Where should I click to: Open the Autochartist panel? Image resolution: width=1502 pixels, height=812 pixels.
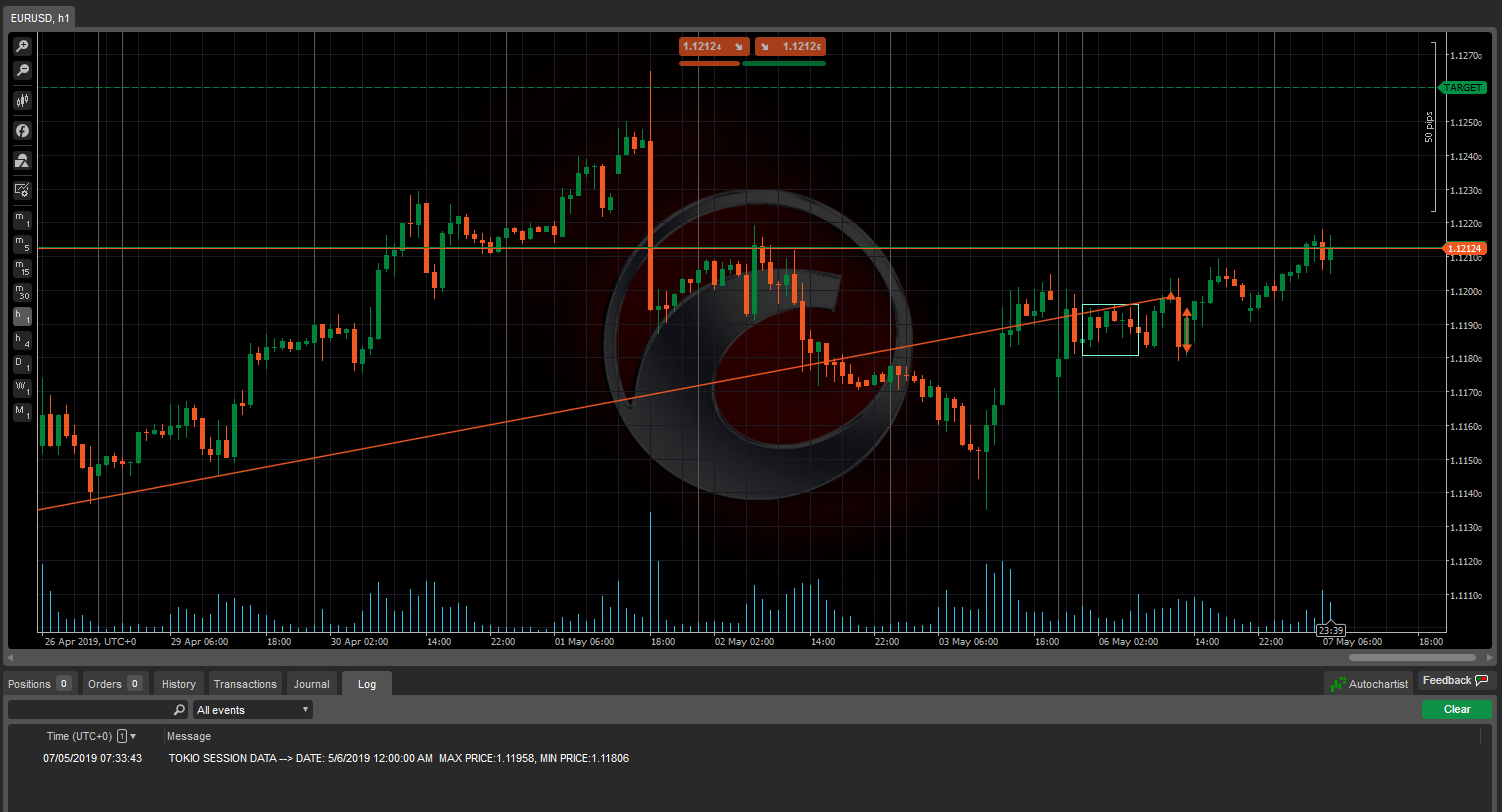(1369, 684)
